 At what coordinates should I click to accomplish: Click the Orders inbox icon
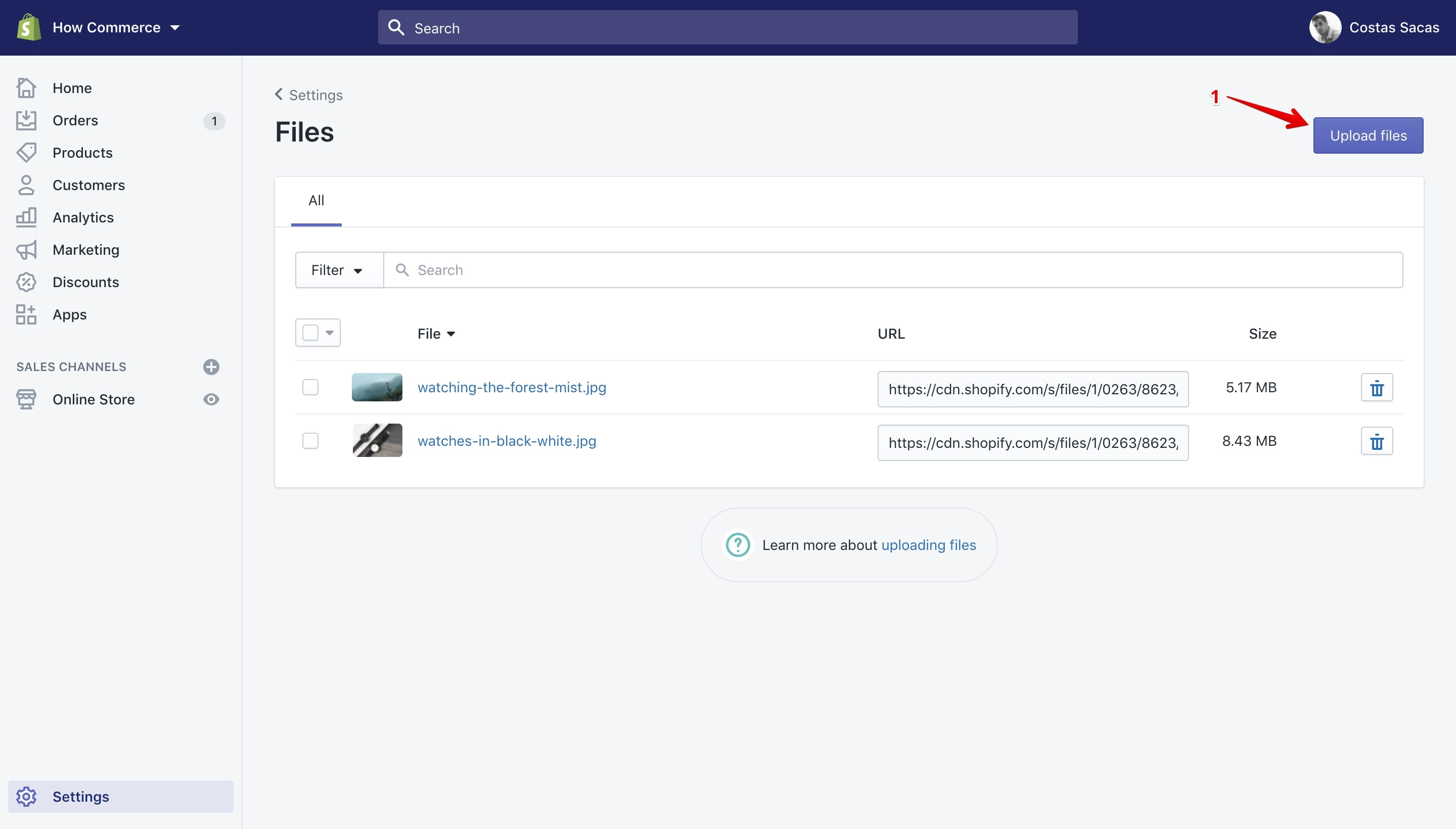click(26, 120)
